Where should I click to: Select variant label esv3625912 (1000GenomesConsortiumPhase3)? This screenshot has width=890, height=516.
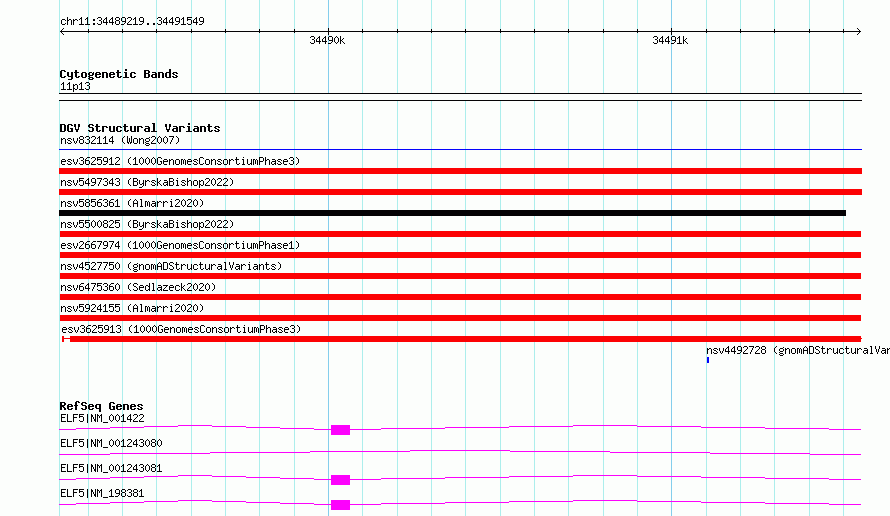[180, 161]
